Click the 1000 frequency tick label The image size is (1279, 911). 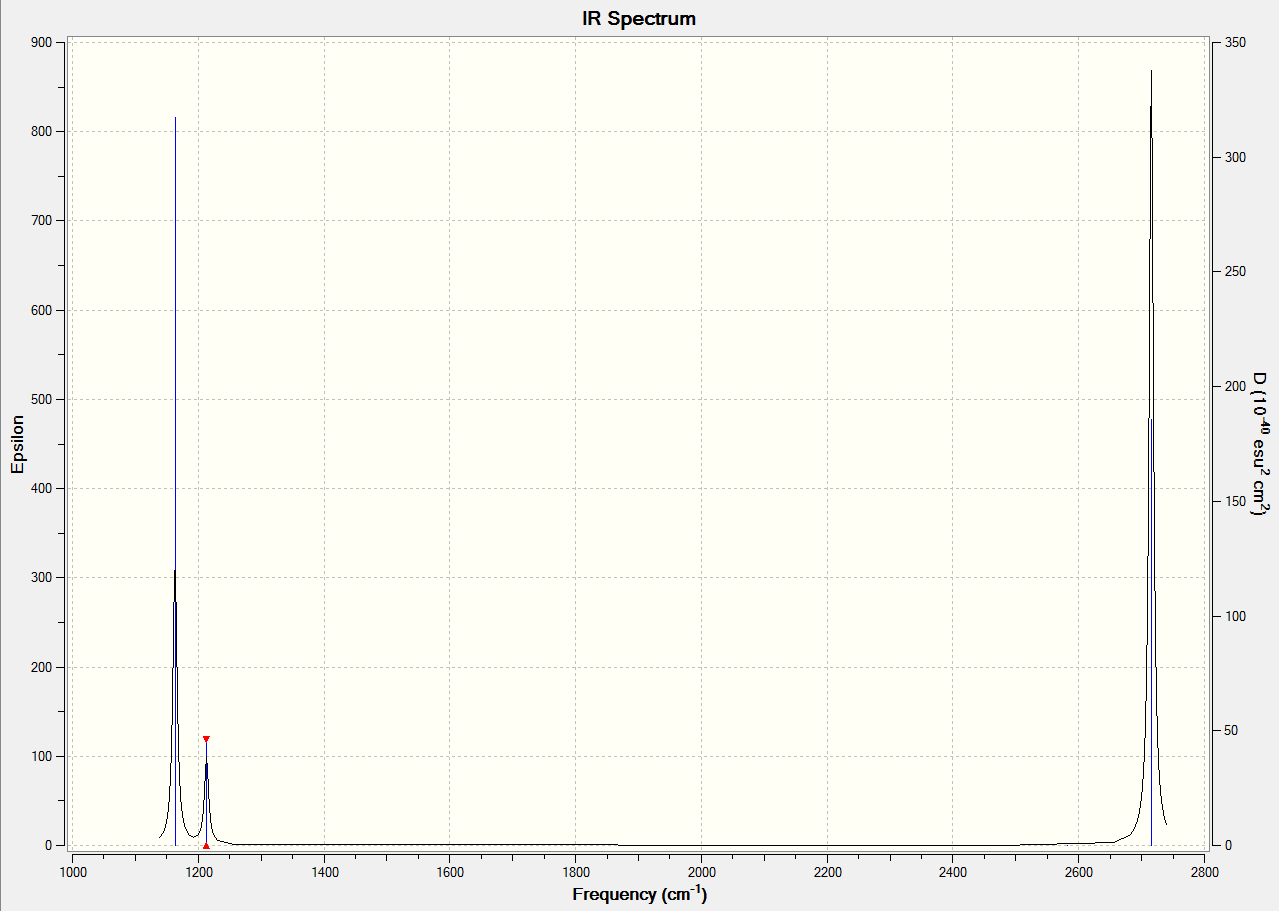coord(73,872)
